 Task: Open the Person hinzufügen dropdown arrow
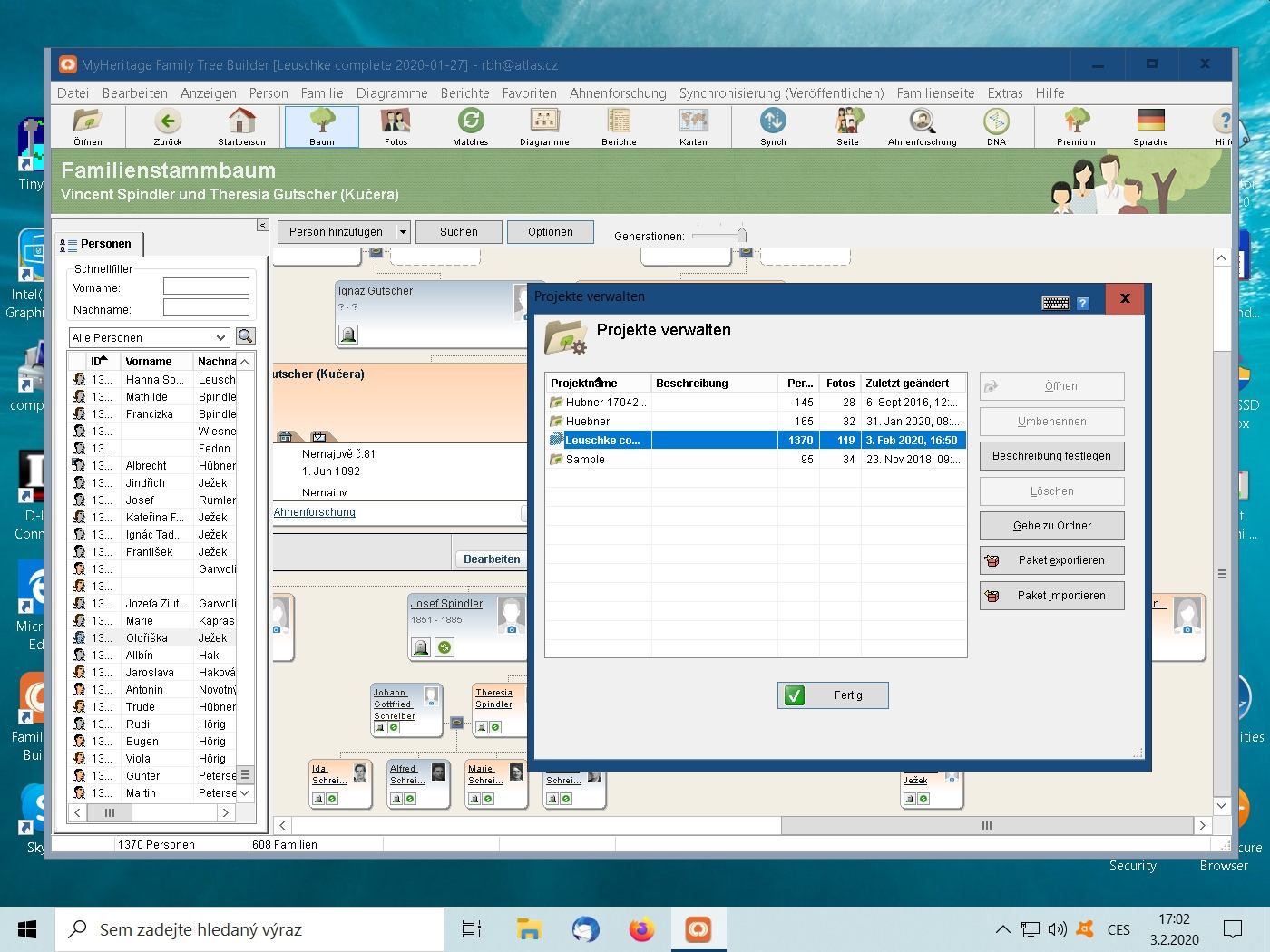coord(404,232)
